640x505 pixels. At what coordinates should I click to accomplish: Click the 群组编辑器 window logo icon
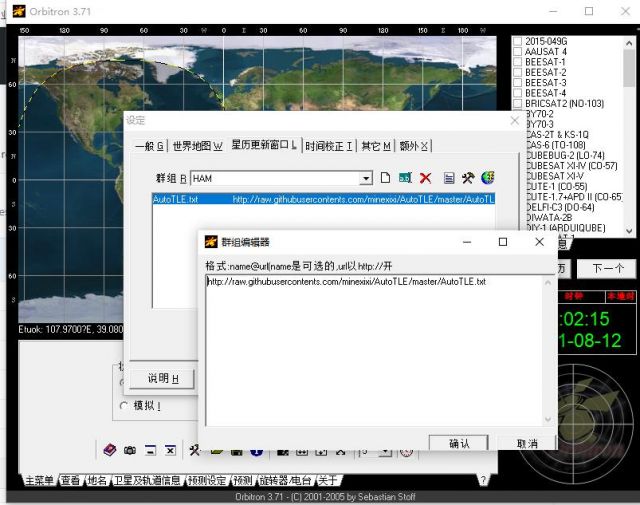[x=211, y=242]
